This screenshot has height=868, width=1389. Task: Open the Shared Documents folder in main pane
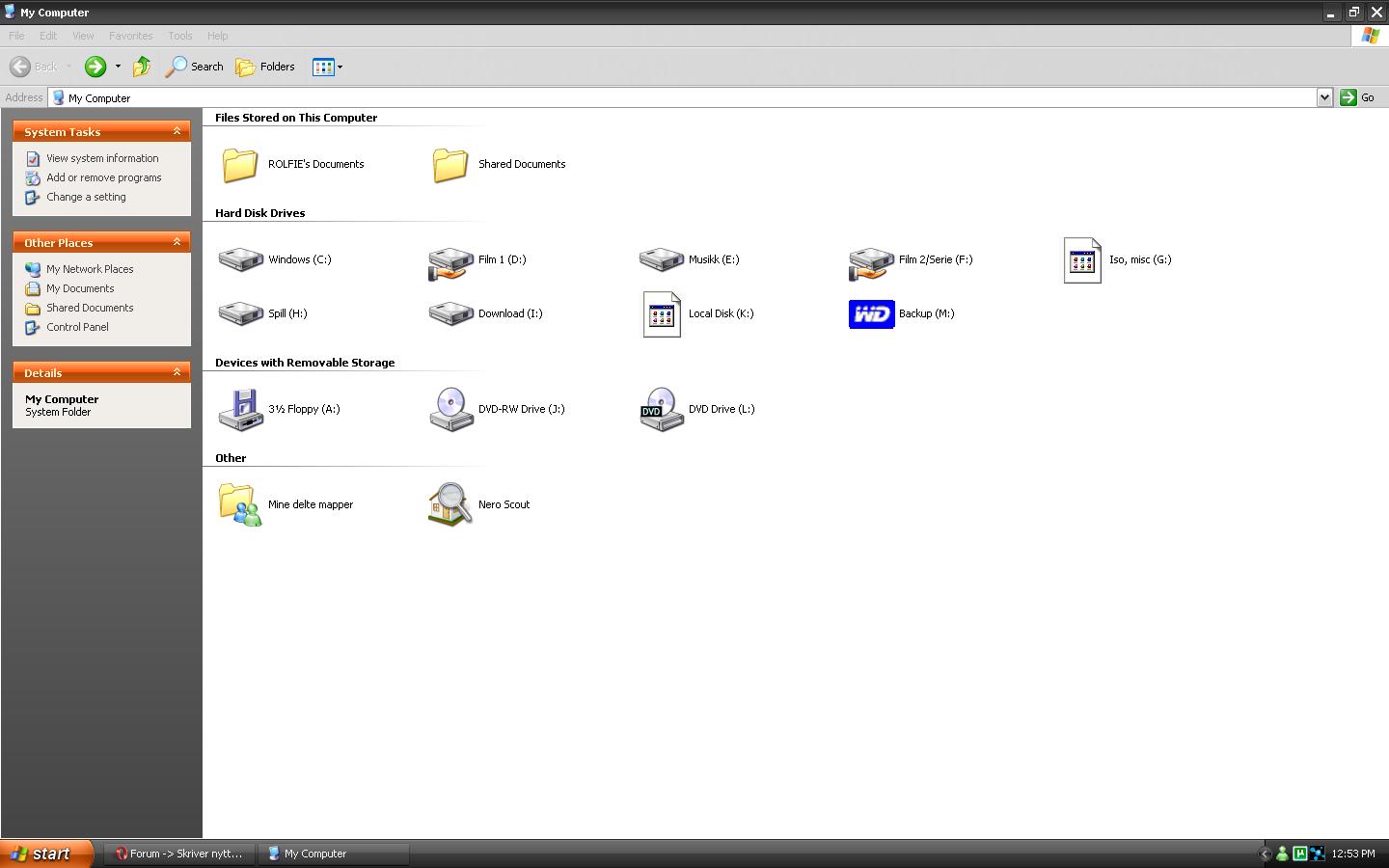450,164
